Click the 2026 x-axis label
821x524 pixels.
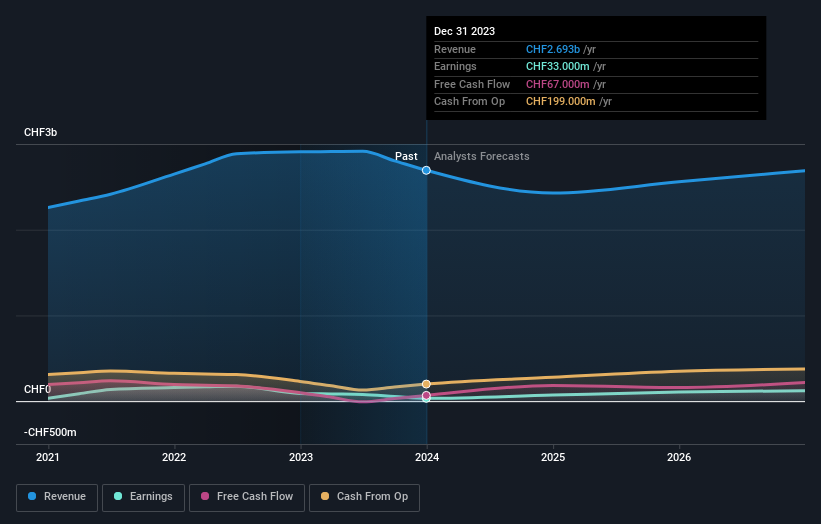tap(679, 458)
